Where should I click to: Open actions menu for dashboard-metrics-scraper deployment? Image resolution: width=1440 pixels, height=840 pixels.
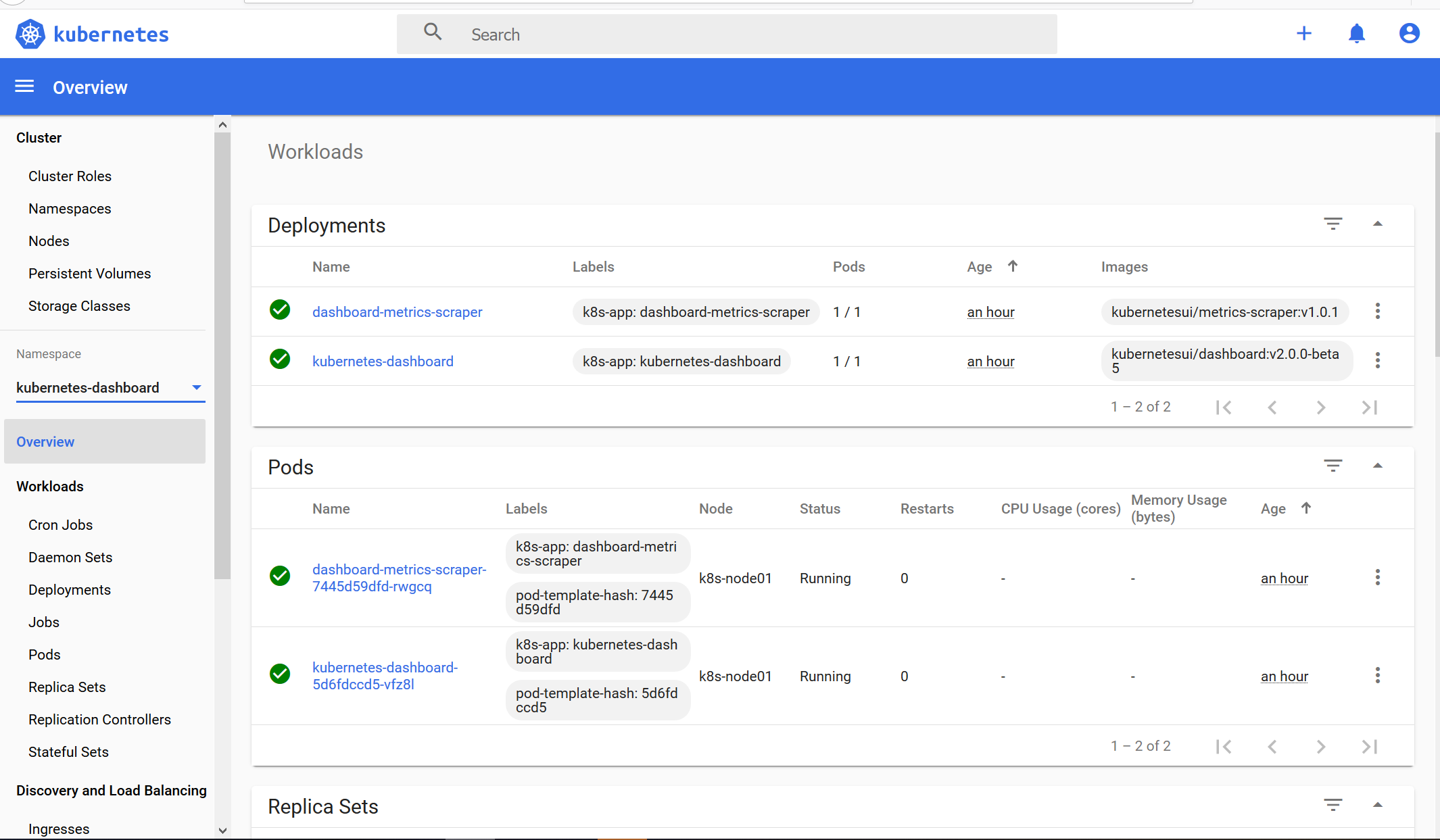coord(1377,311)
